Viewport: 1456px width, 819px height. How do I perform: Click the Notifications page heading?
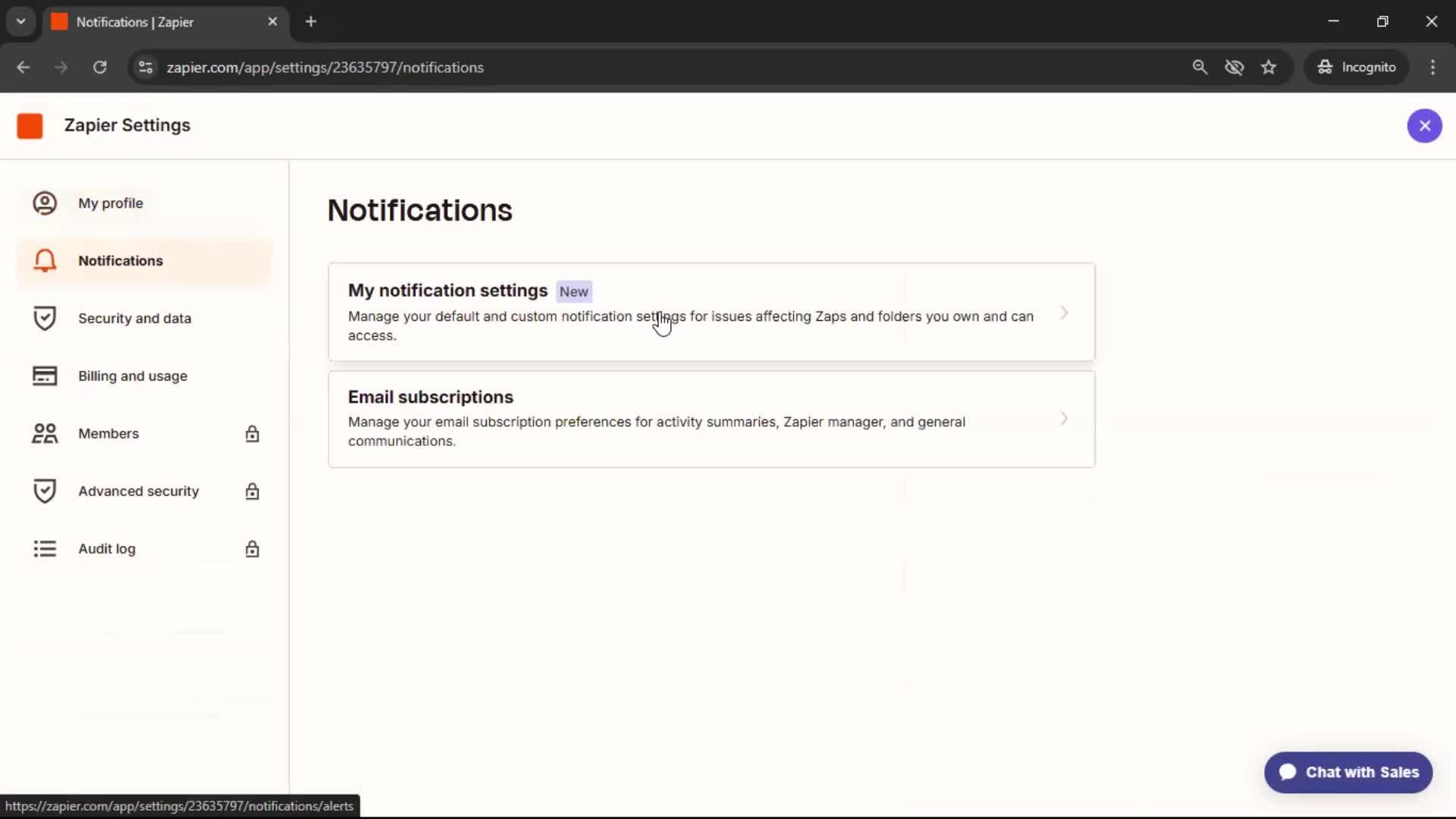click(419, 210)
